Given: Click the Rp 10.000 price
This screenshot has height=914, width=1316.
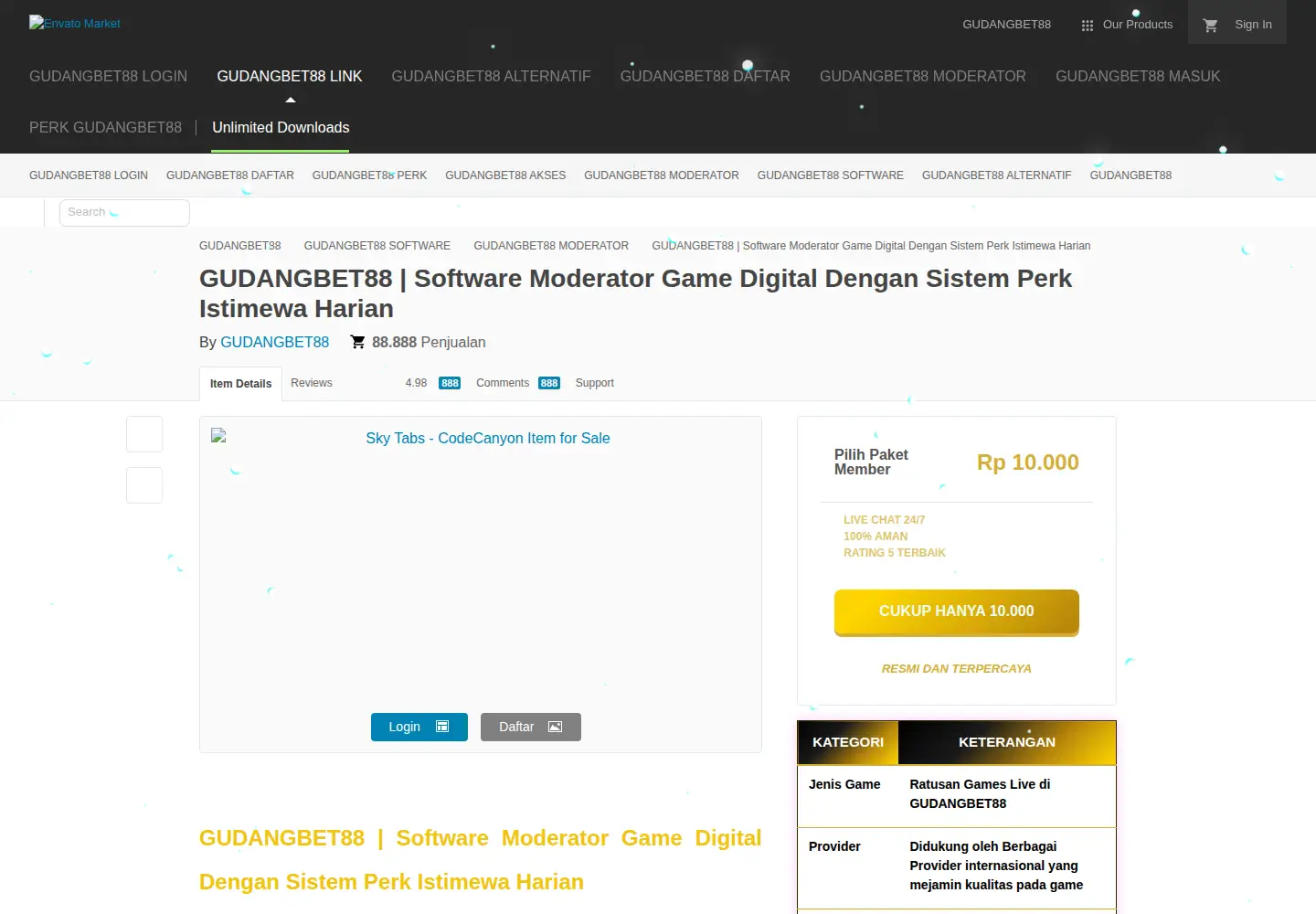Looking at the screenshot, I should tap(1028, 462).
